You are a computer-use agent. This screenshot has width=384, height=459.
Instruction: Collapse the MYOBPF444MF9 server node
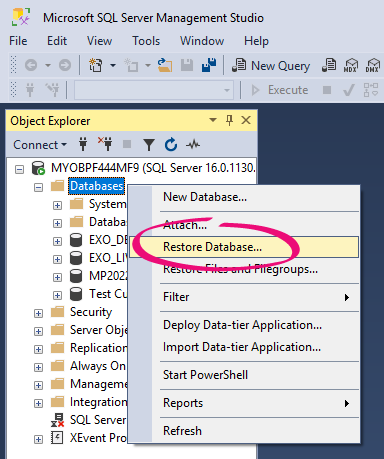[x=20, y=169]
